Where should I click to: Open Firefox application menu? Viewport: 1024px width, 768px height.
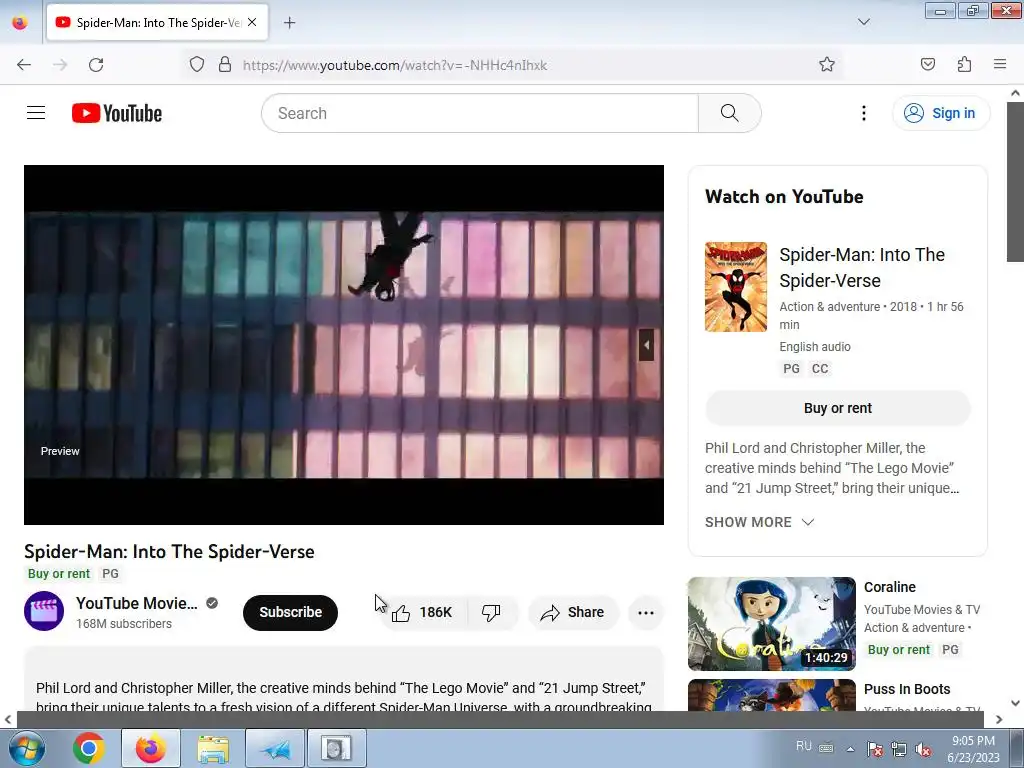coord(1000,65)
